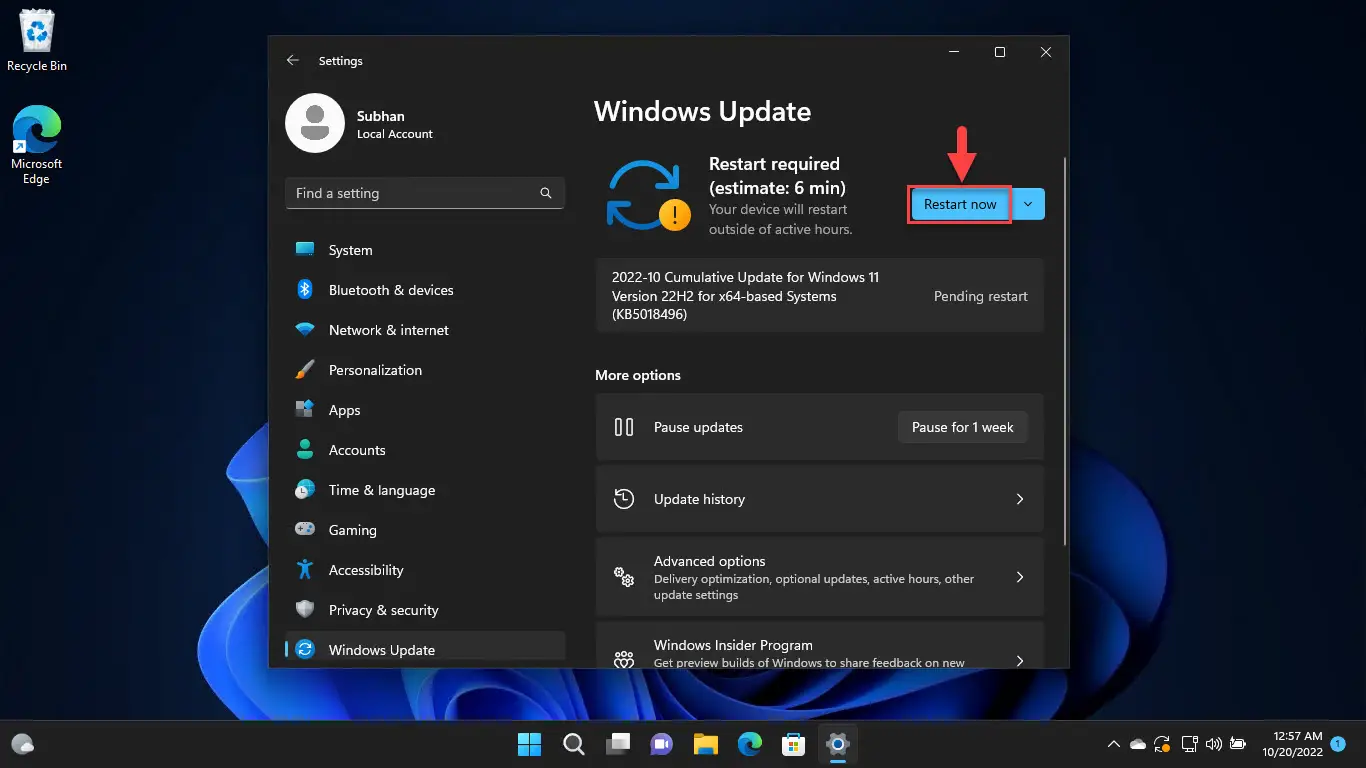Image resolution: width=1366 pixels, height=768 pixels.
Task: Click the Apps icon in sidebar
Action: point(305,410)
